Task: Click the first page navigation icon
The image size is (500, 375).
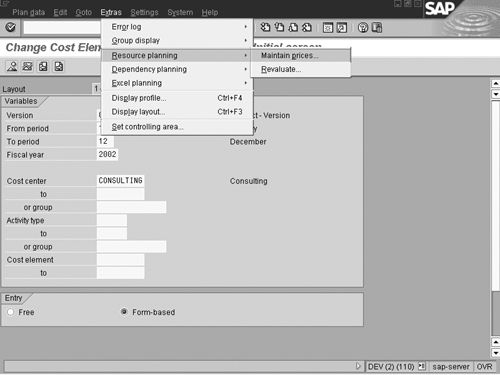Action: [x=265, y=27]
